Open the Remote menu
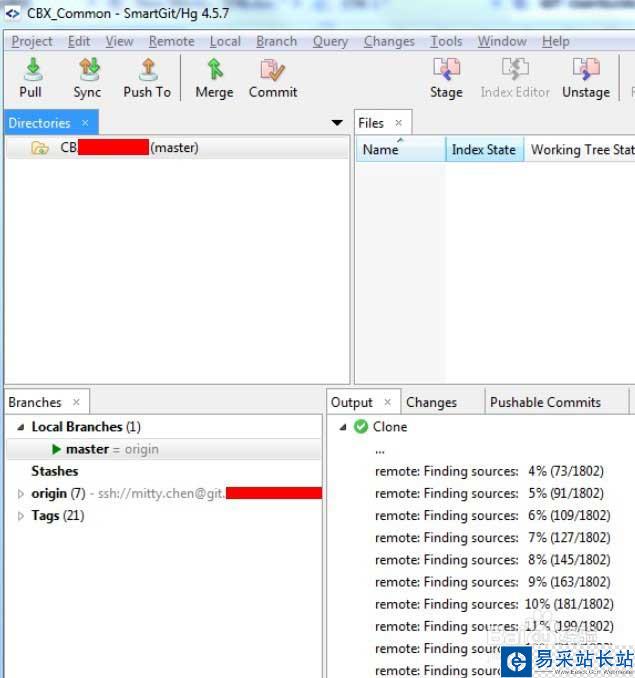The image size is (635, 678). (x=172, y=42)
